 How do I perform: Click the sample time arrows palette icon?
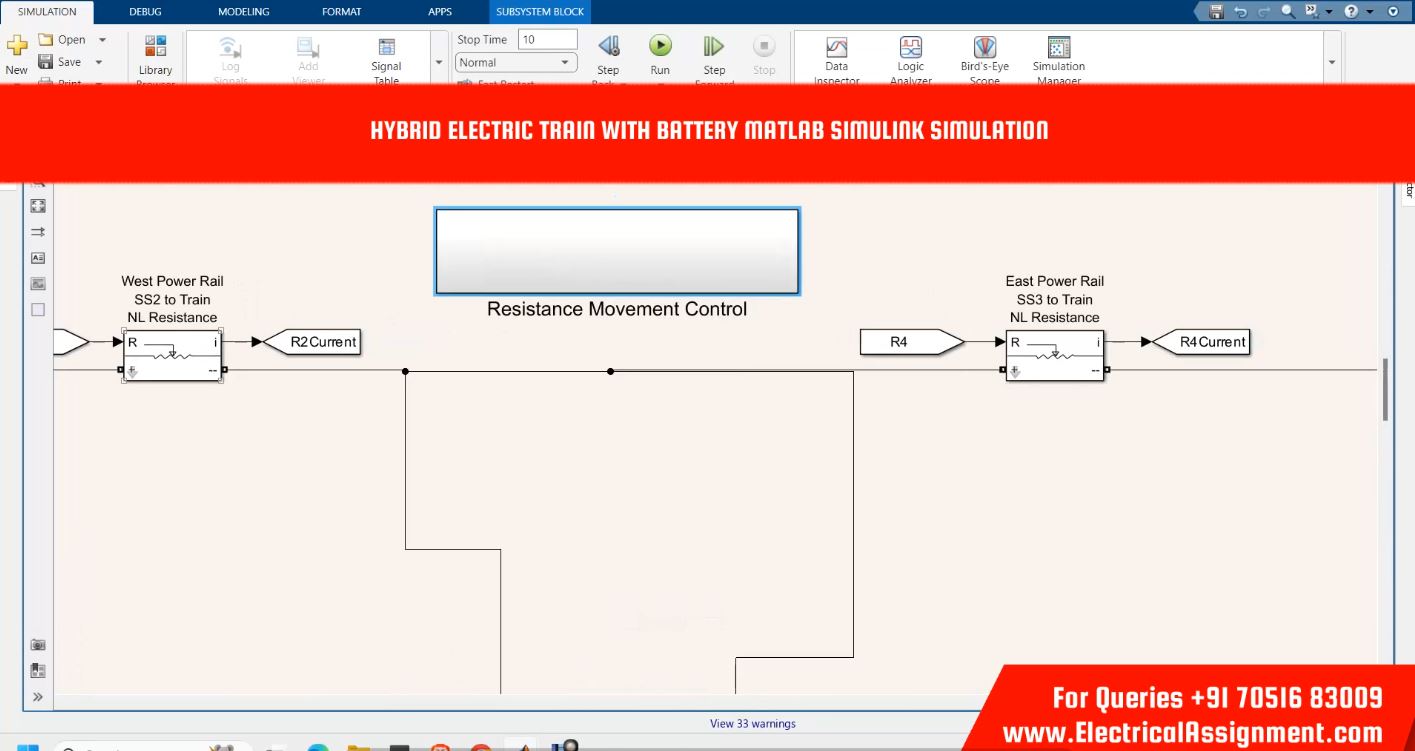38,231
